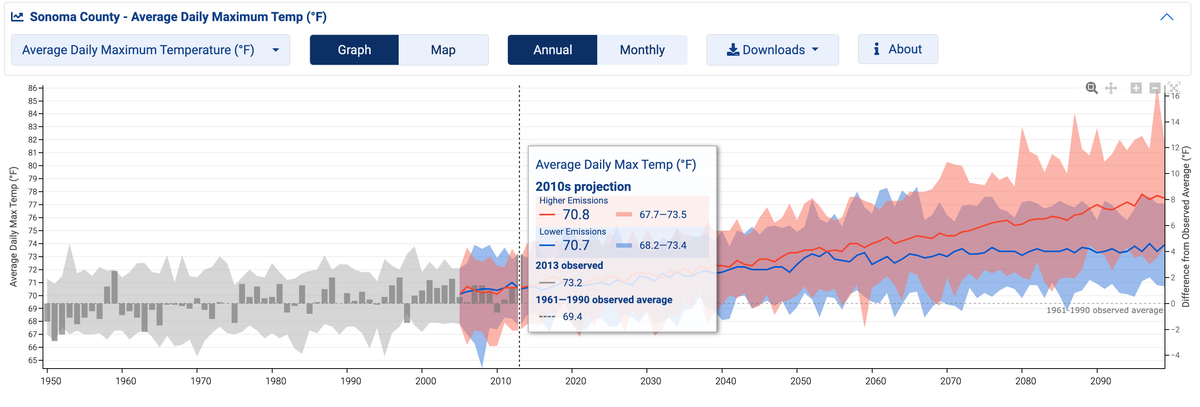Switch view to Map
The height and width of the screenshot is (407, 1200).
coord(443,50)
